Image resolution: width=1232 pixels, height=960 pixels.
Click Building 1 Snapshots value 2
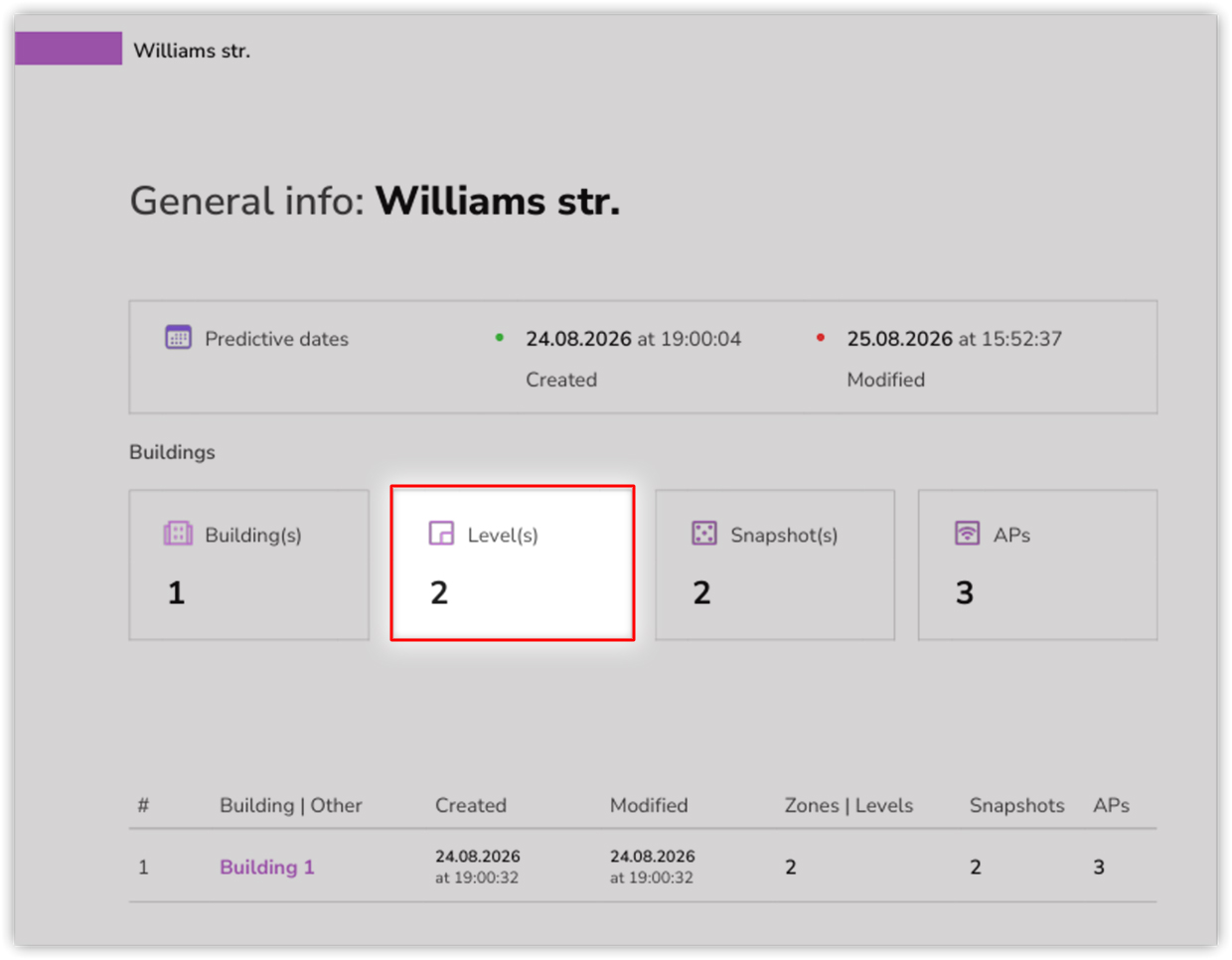(976, 867)
